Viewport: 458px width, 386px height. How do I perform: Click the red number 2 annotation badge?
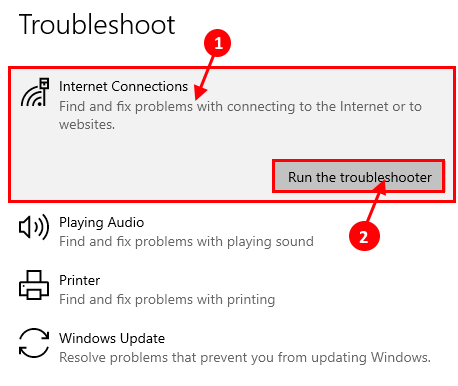click(x=364, y=236)
